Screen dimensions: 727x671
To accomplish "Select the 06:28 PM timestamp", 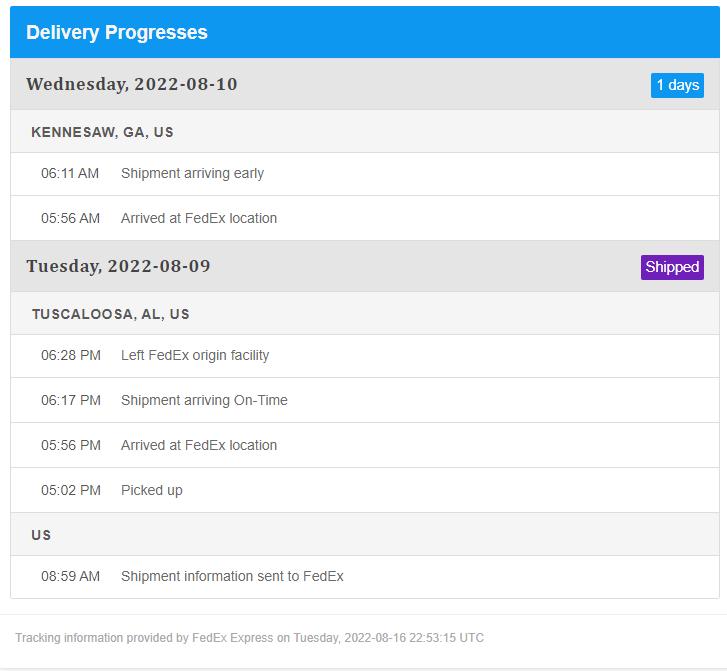I will coord(71,355).
